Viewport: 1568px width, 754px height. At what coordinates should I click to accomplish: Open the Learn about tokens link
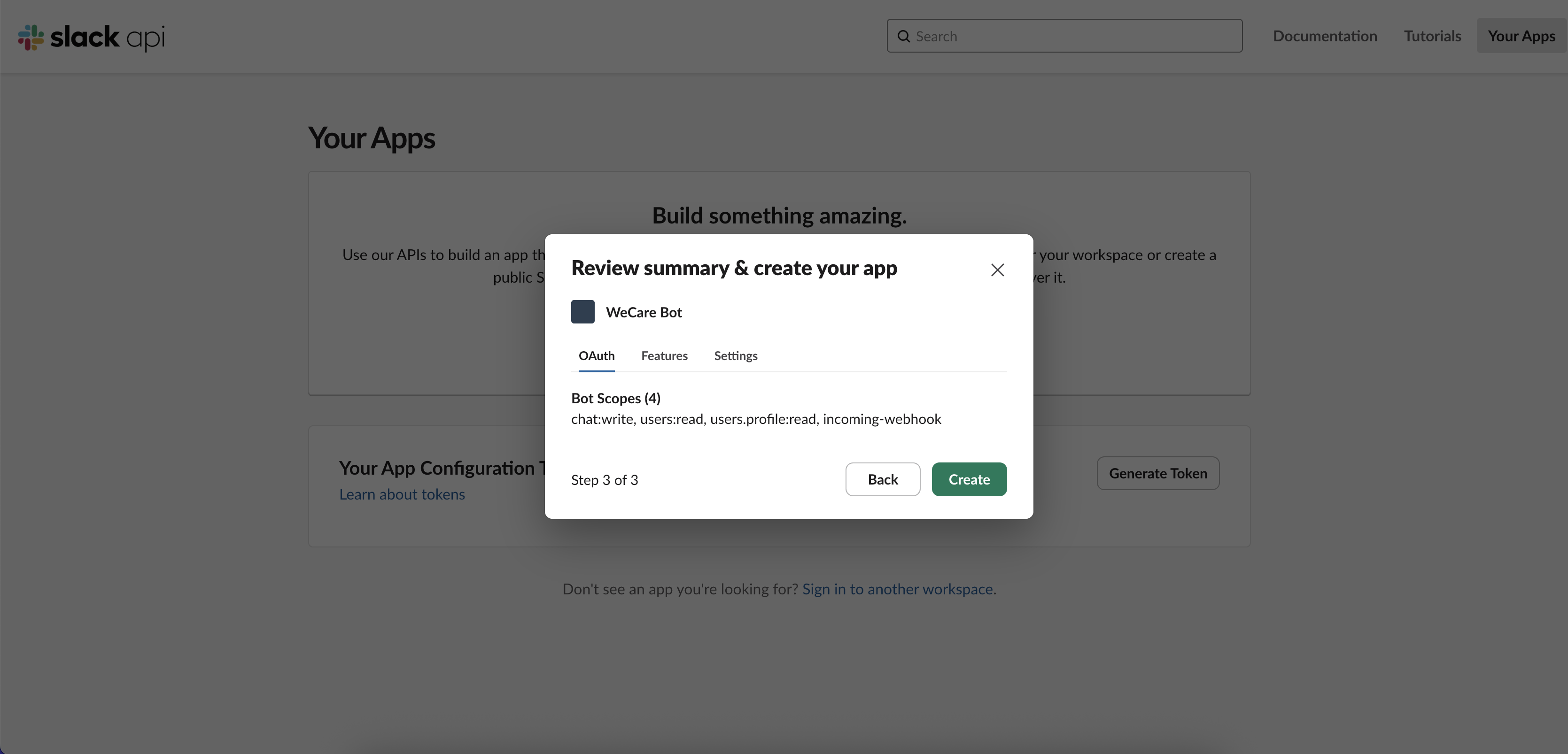402,494
